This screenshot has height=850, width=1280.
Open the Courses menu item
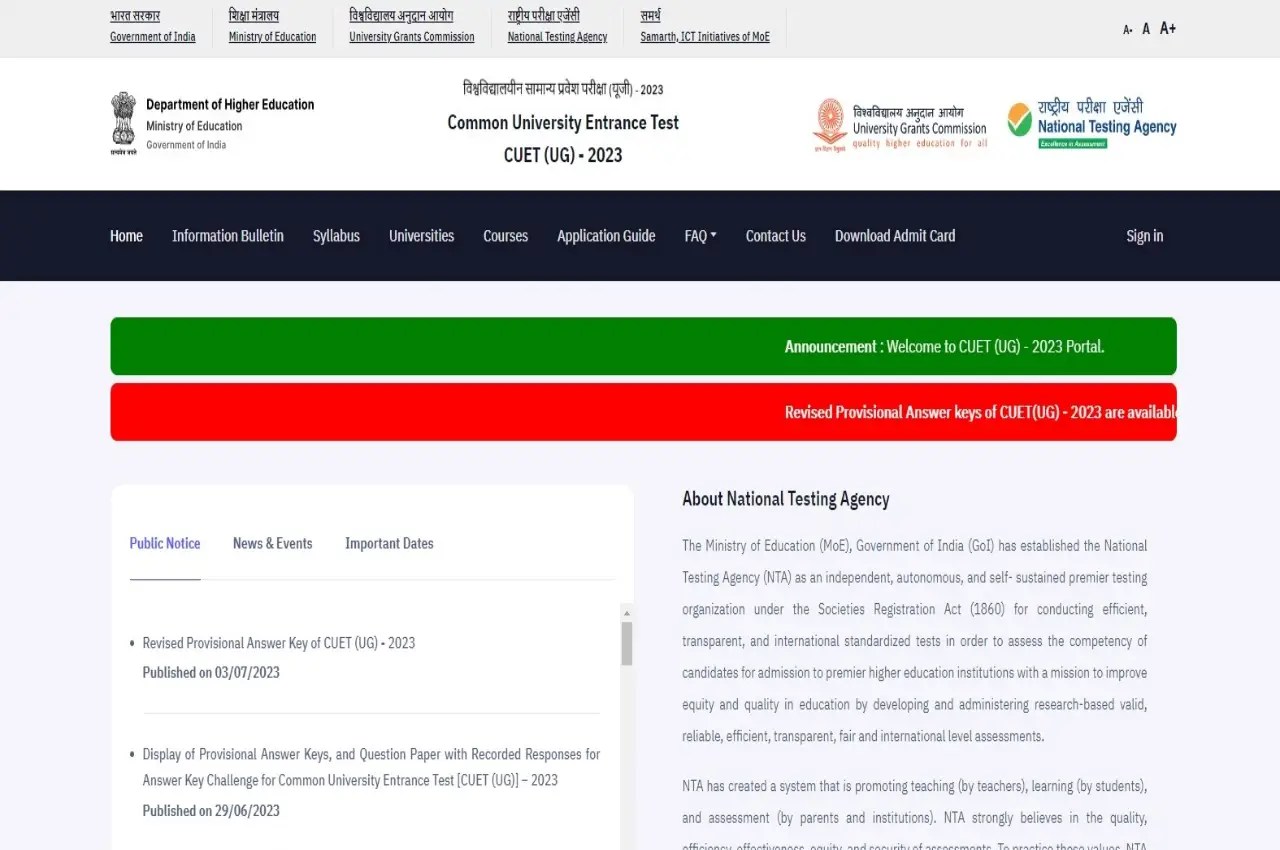505,236
